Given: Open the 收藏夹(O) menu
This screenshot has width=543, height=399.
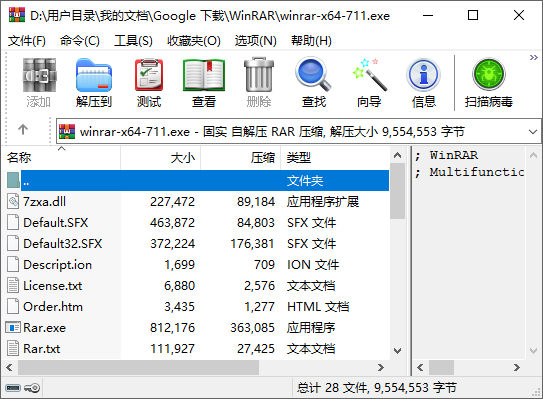Looking at the screenshot, I should pos(194,41).
